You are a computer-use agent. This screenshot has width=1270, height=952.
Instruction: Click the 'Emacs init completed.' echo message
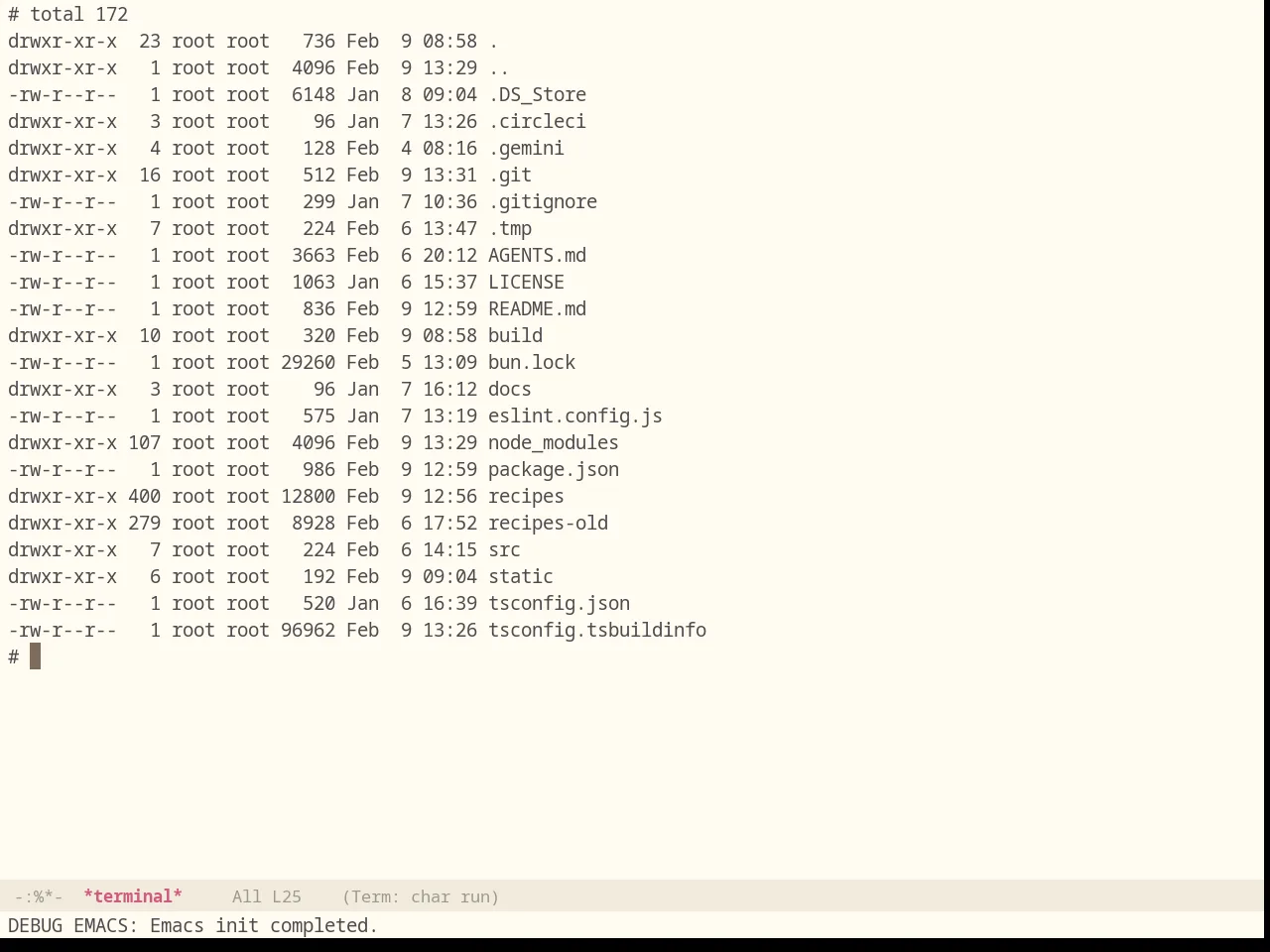pyautogui.click(x=264, y=925)
